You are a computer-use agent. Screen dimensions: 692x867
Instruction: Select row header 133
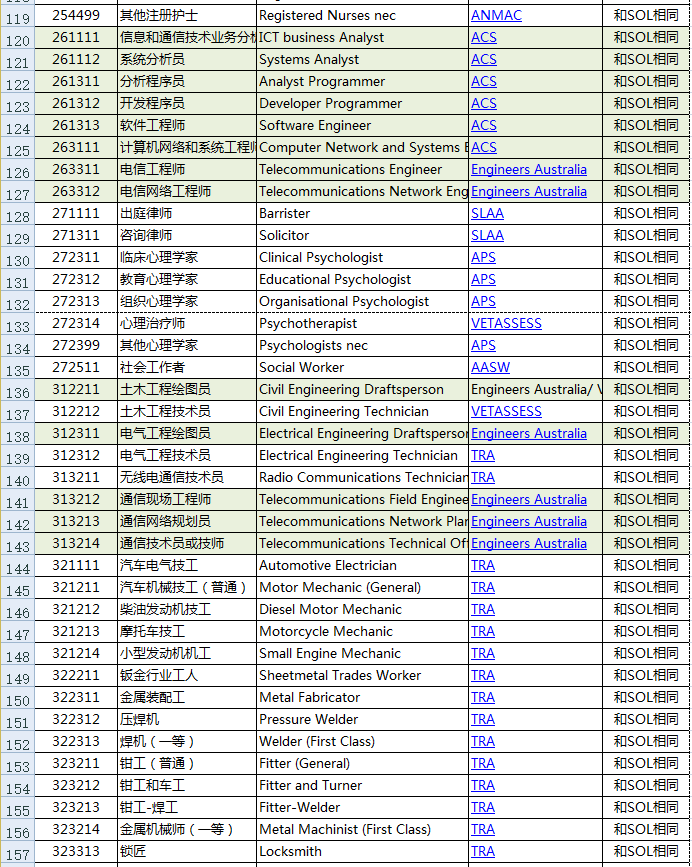tap(18, 324)
